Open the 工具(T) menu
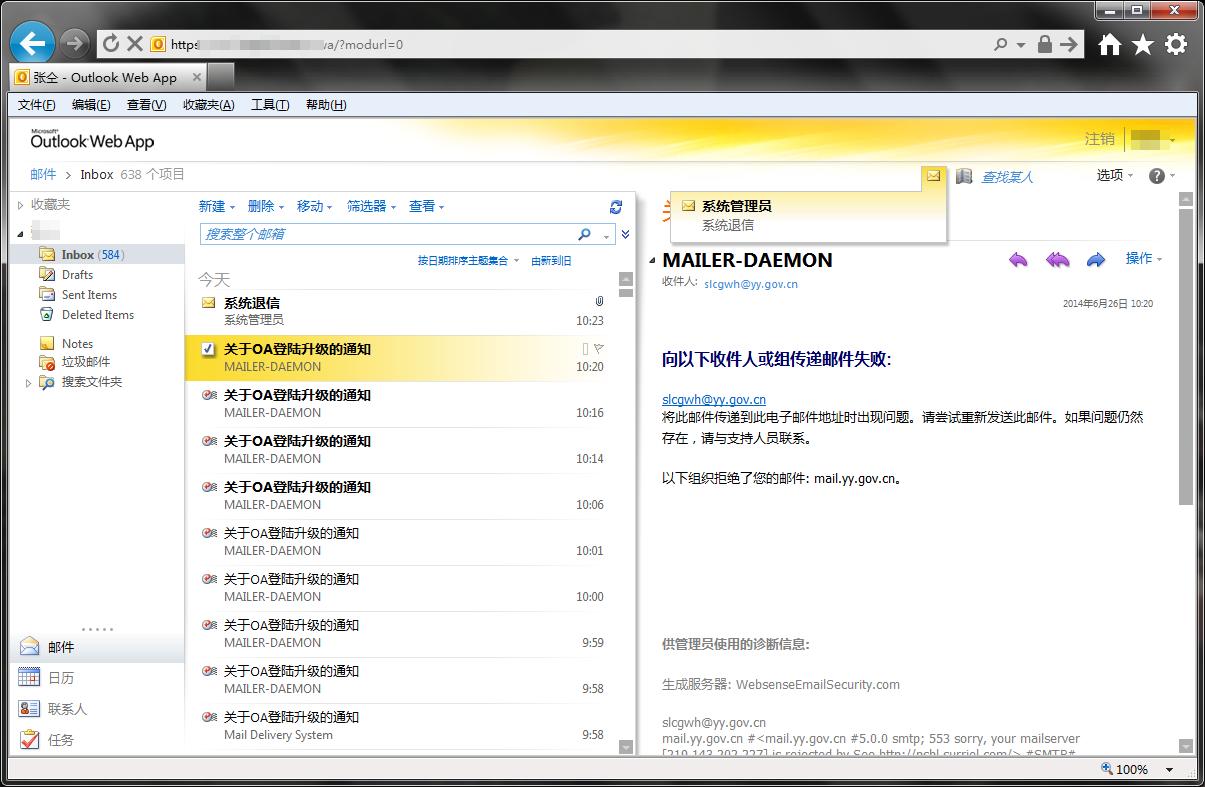1205x787 pixels. pyautogui.click(x=270, y=105)
